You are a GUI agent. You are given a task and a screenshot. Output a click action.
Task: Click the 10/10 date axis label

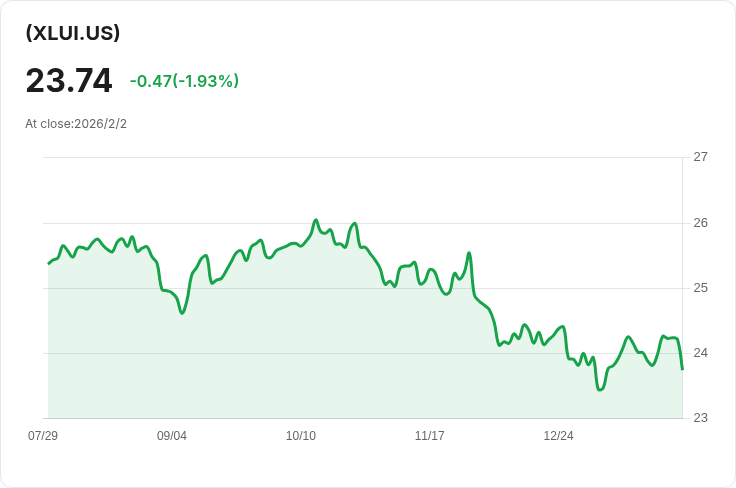301,436
